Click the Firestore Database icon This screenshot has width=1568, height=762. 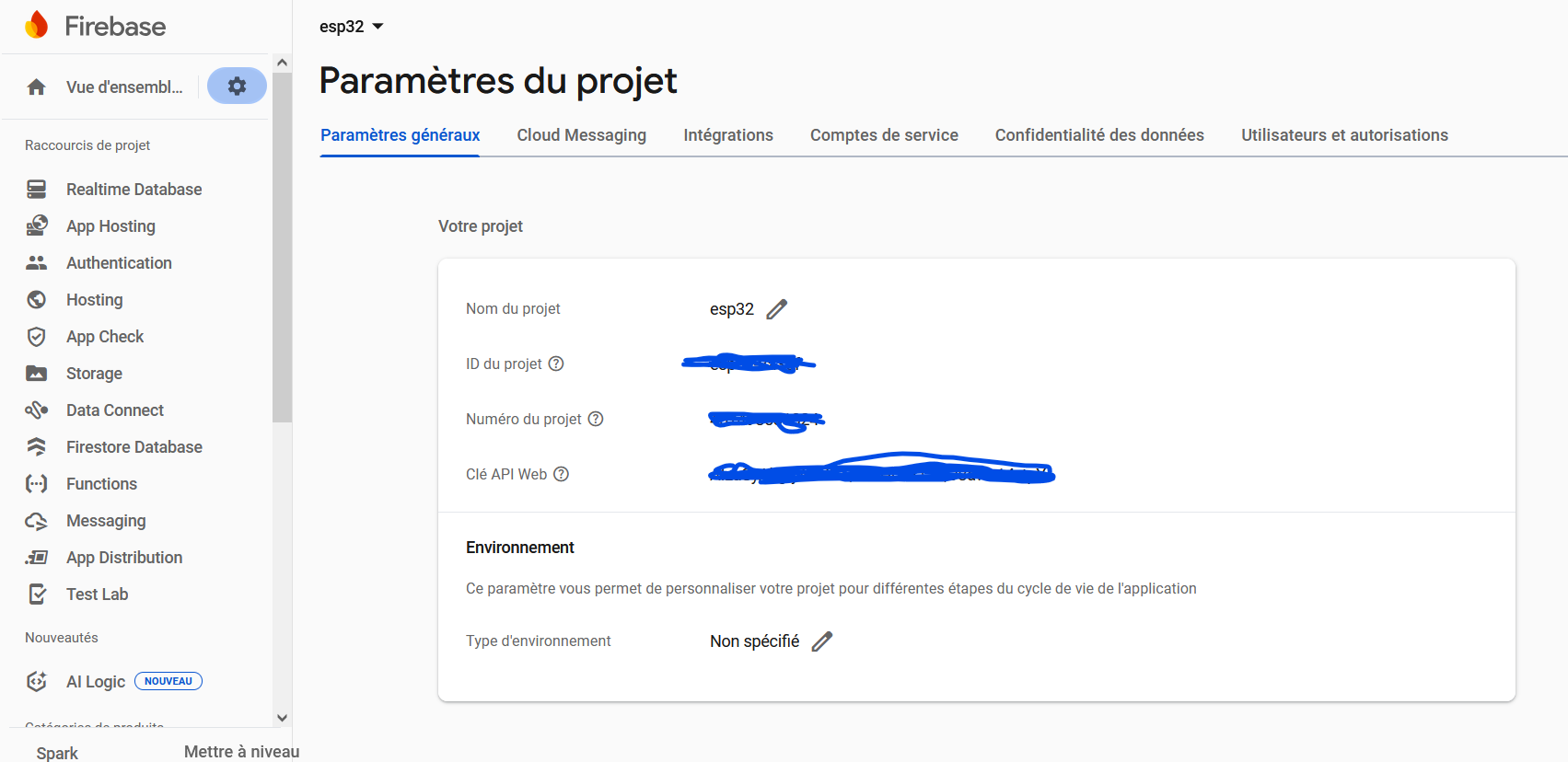coord(37,447)
